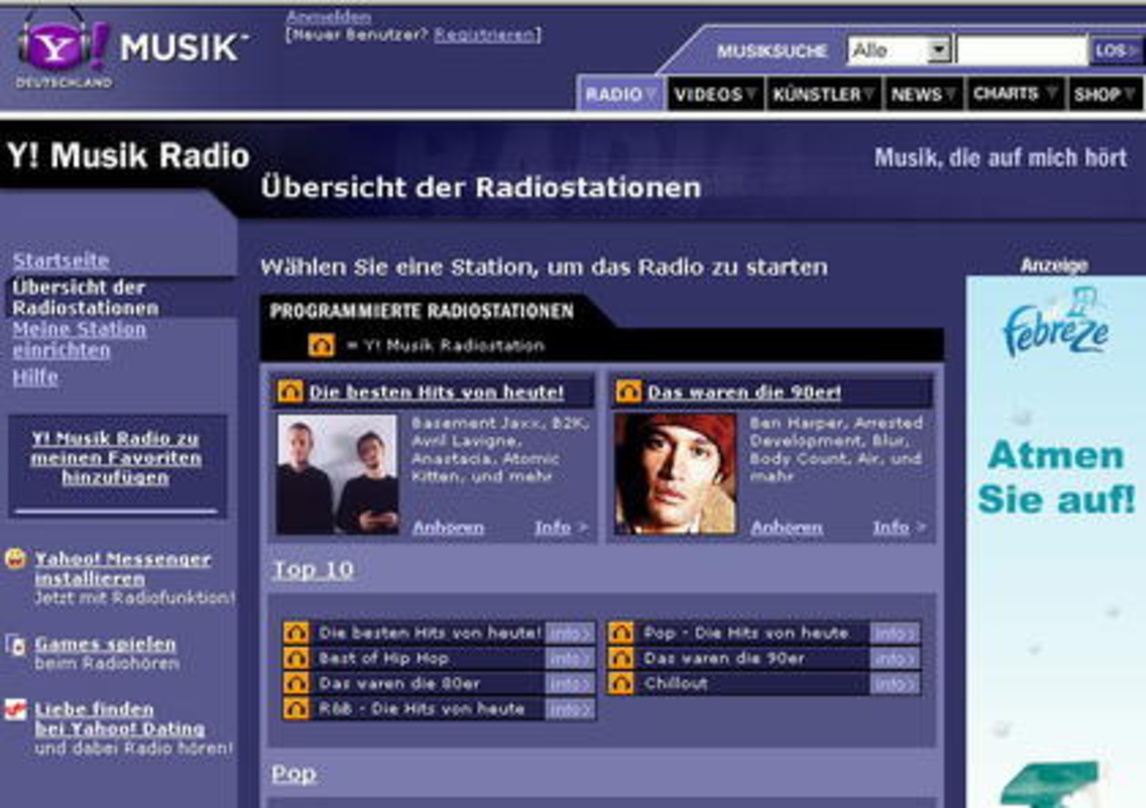The width and height of the screenshot is (1146, 808).
Task: Open the KÜNSTLER navigation tab
Action: (x=824, y=94)
